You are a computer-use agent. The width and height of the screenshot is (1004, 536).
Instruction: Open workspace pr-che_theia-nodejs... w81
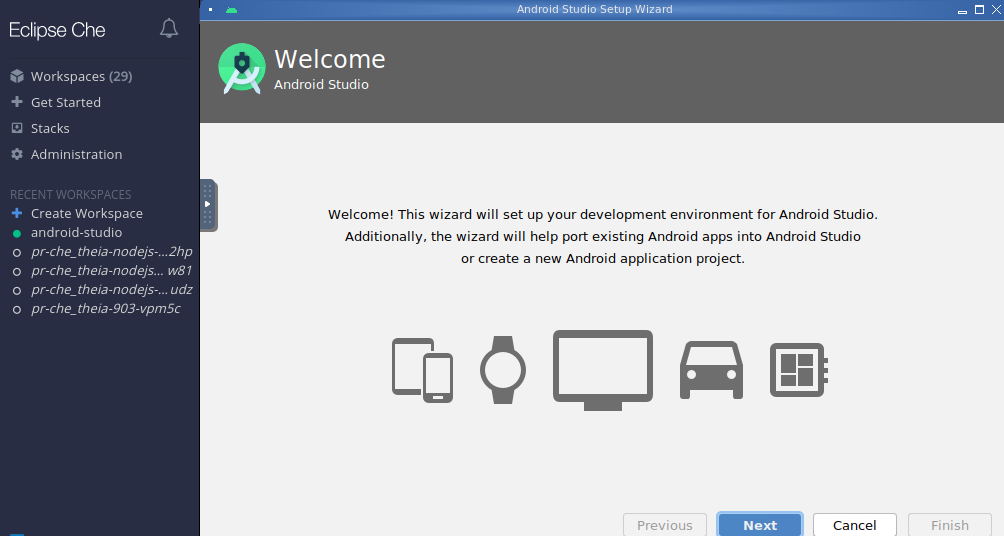(x=111, y=271)
